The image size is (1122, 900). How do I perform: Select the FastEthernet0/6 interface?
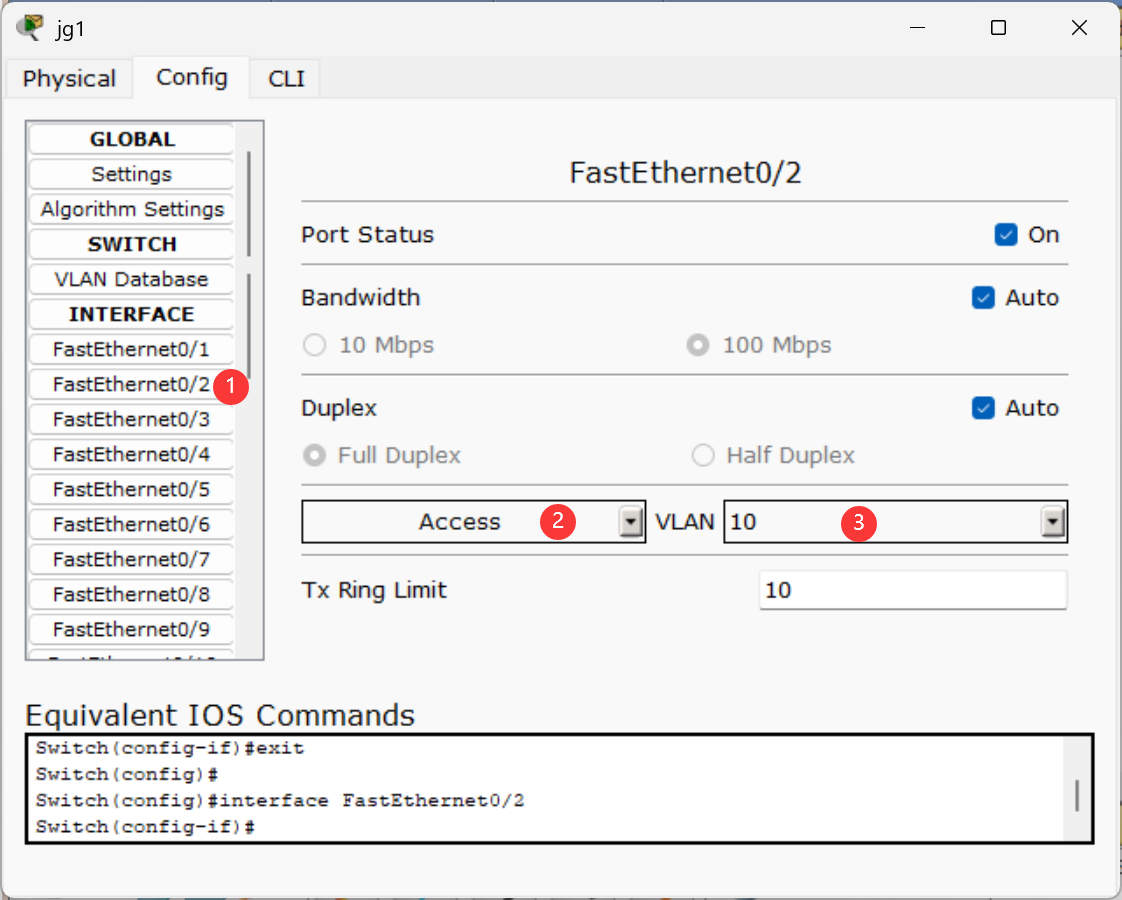pos(132,524)
